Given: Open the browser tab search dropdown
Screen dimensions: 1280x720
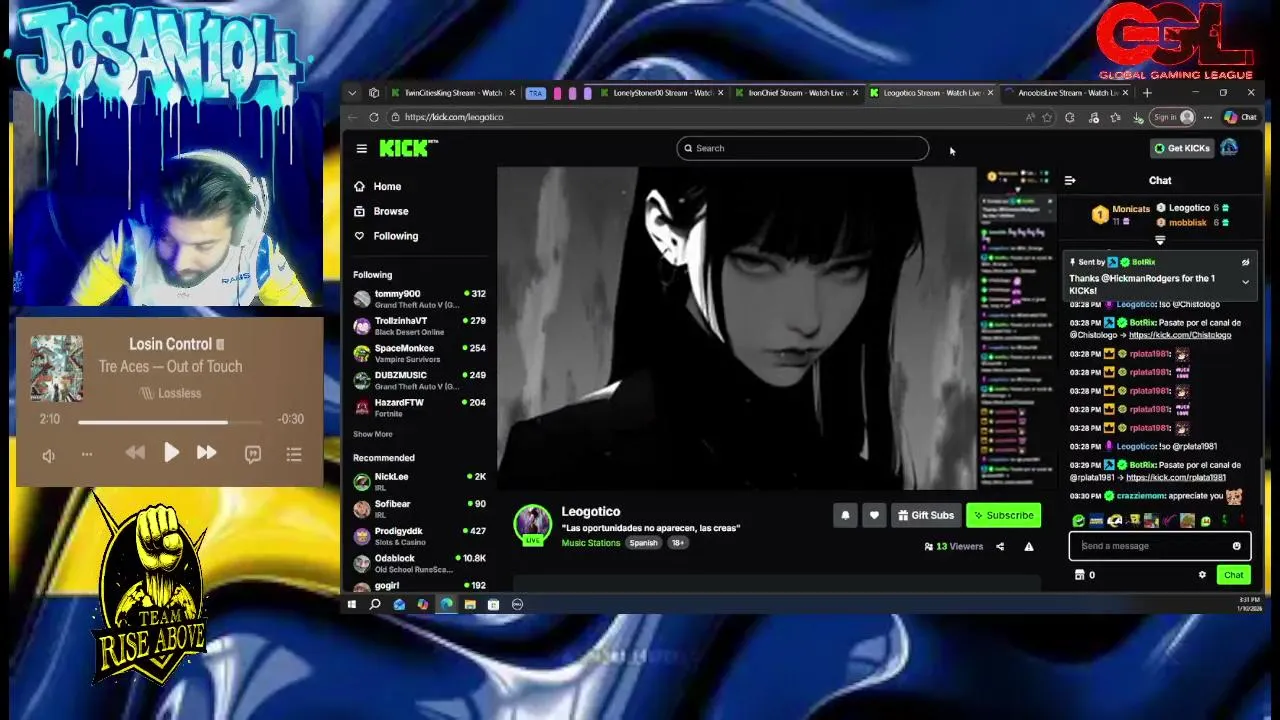Looking at the screenshot, I should click(x=352, y=93).
